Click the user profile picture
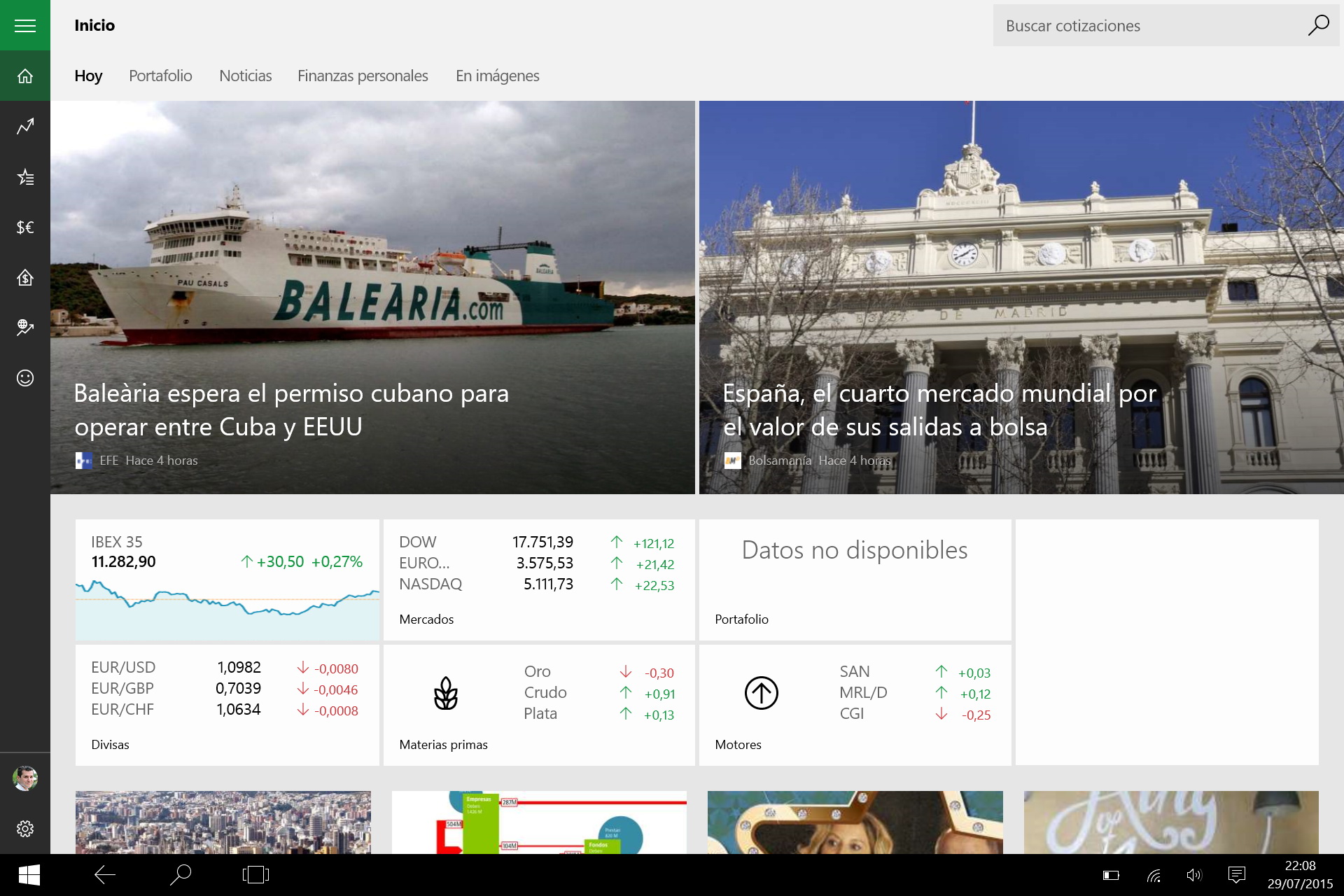 coord(25,778)
